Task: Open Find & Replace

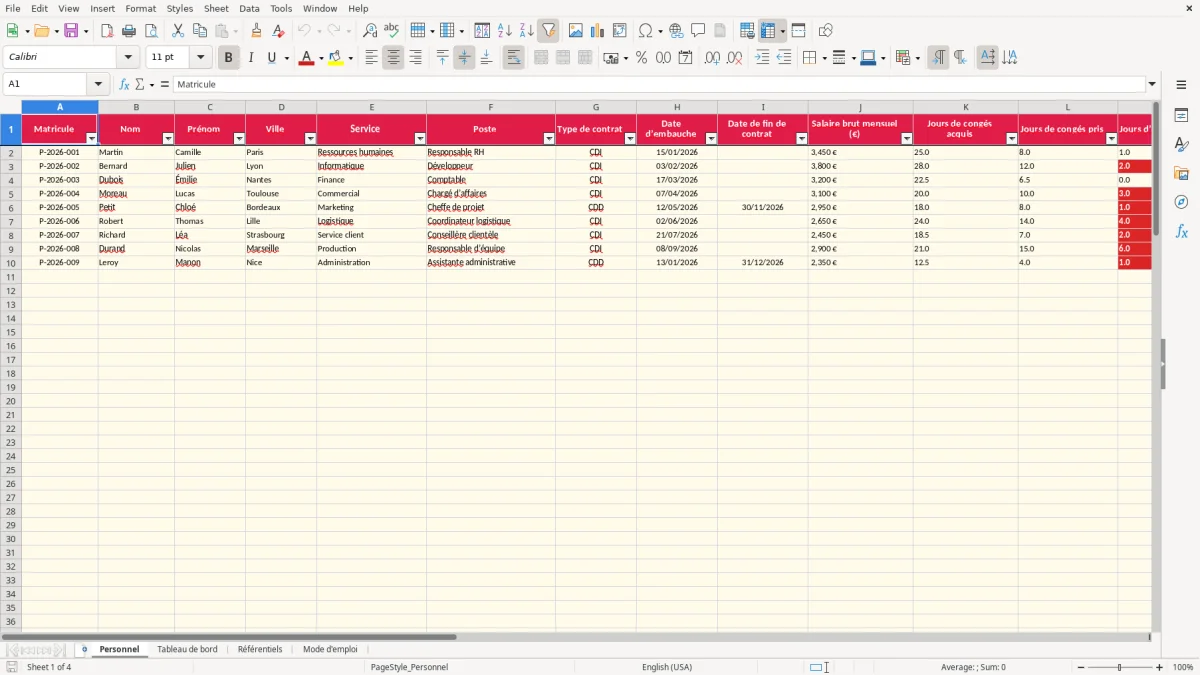Action: pos(370,31)
